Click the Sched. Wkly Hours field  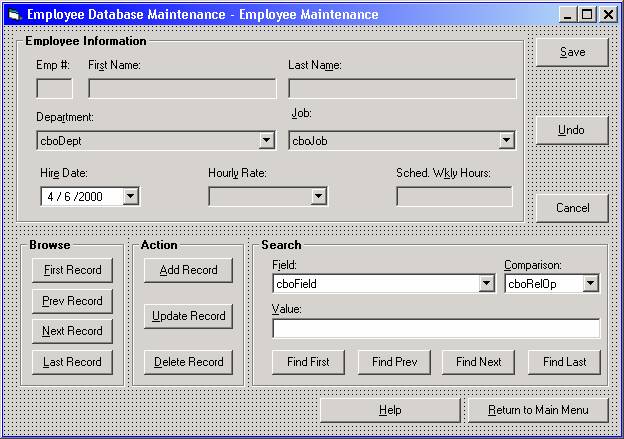(454, 197)
